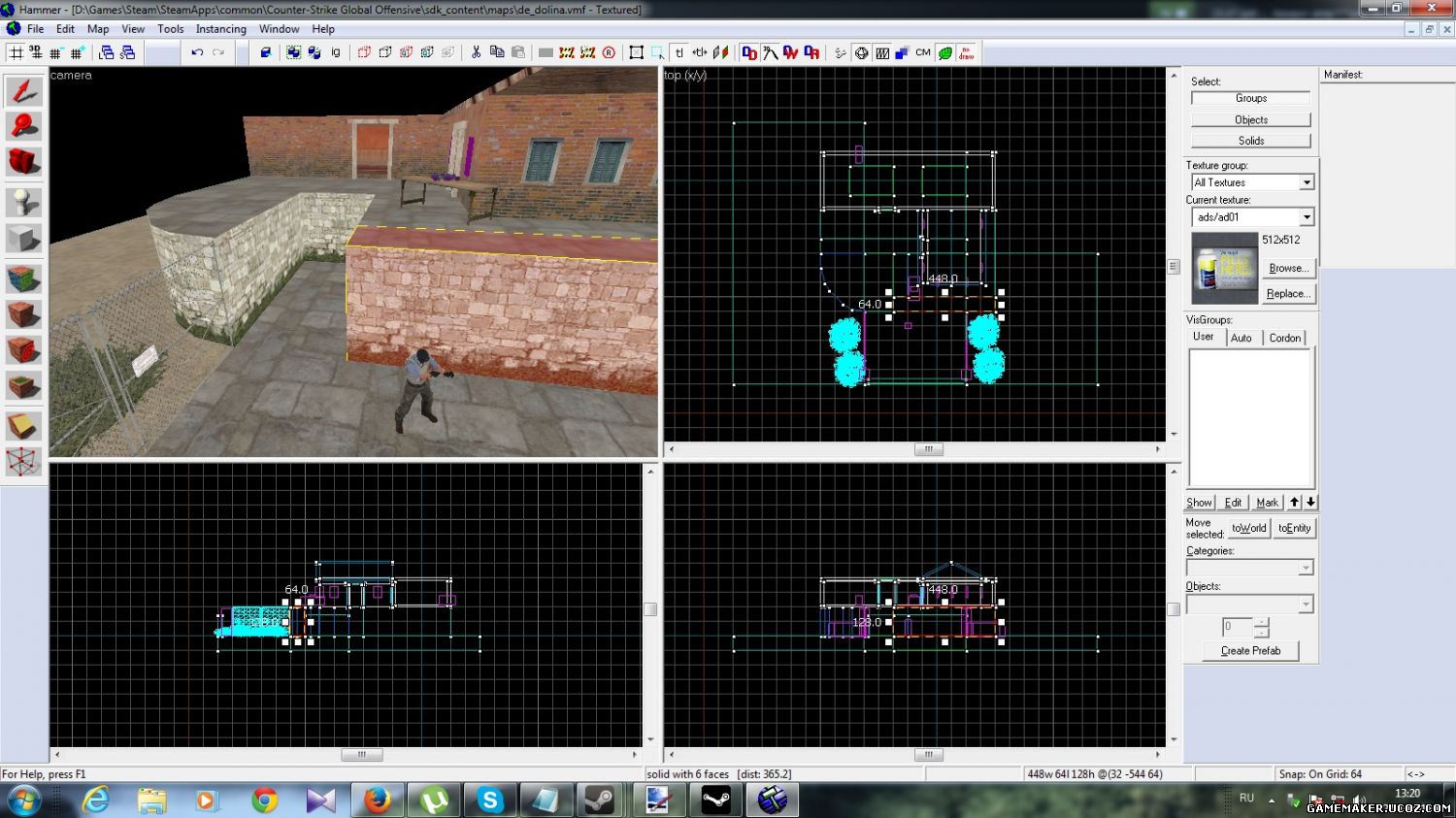Switch to the Auto VisGroups tab

tap(1241, 338)
